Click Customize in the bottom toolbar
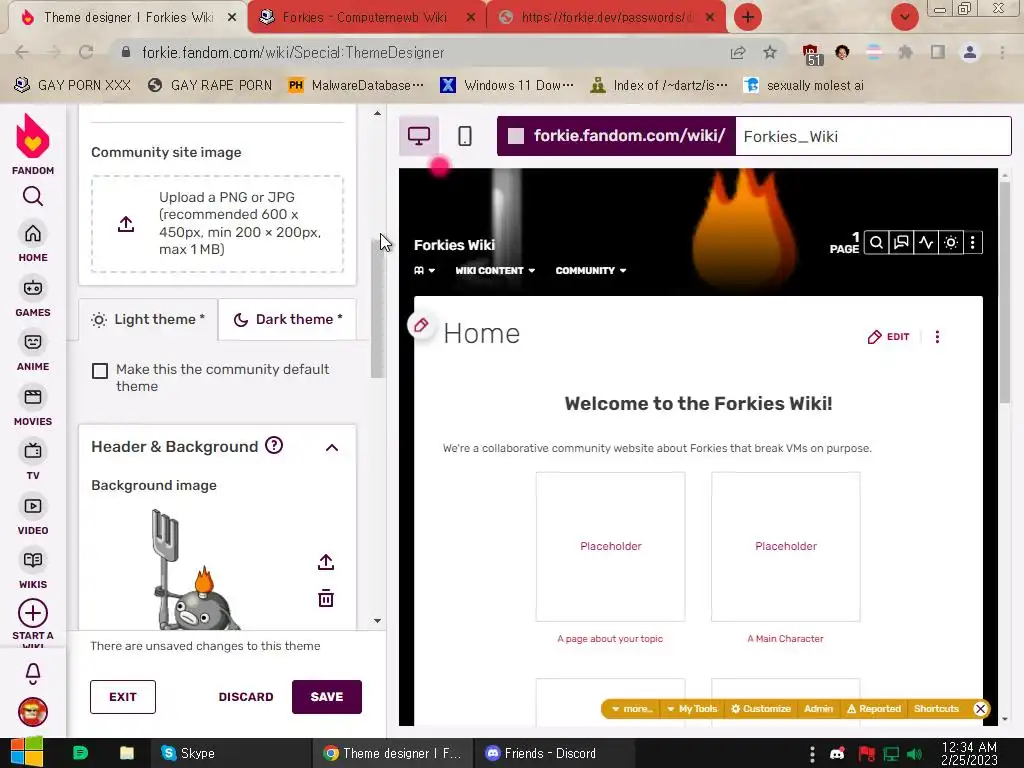 [x=761, y=709]
